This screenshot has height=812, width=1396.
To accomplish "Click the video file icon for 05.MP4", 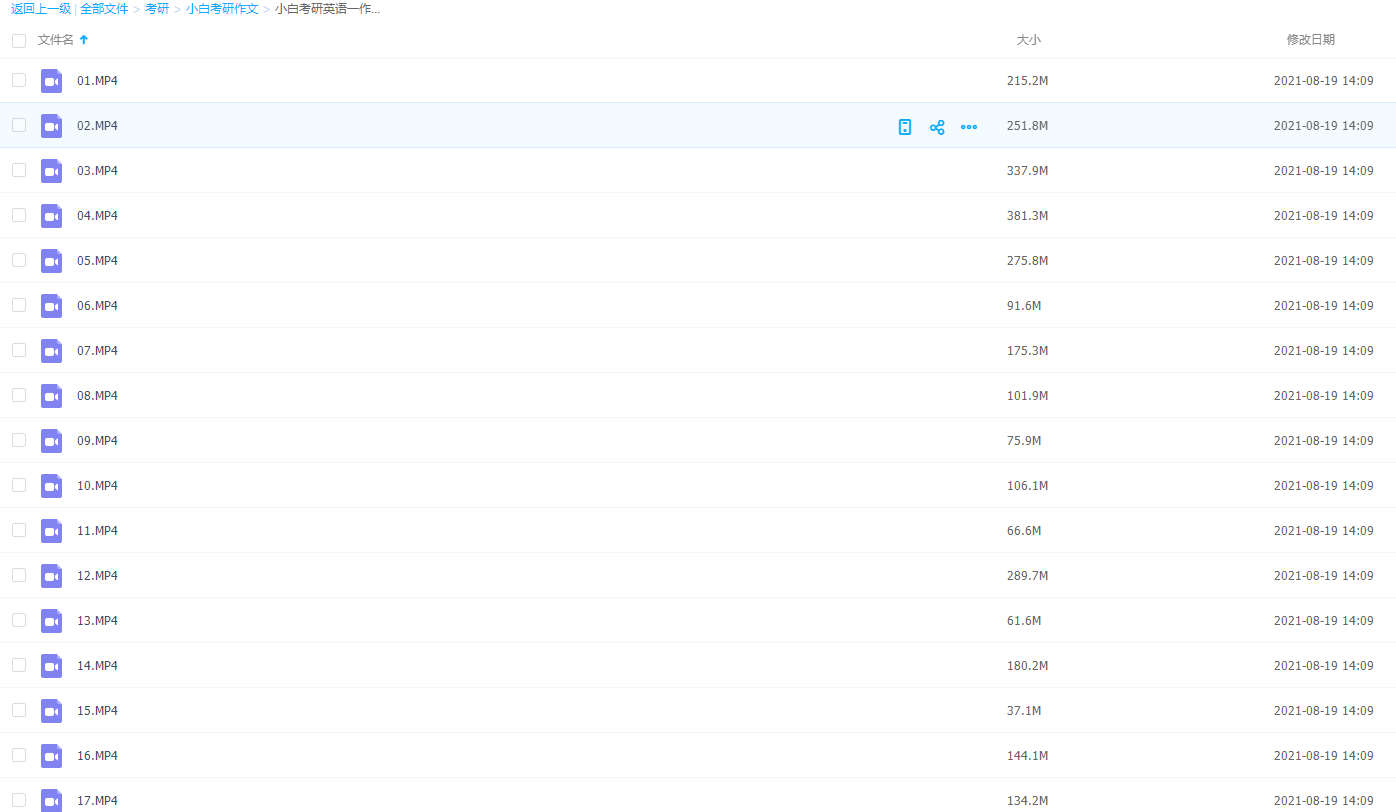I will (51, 261).
